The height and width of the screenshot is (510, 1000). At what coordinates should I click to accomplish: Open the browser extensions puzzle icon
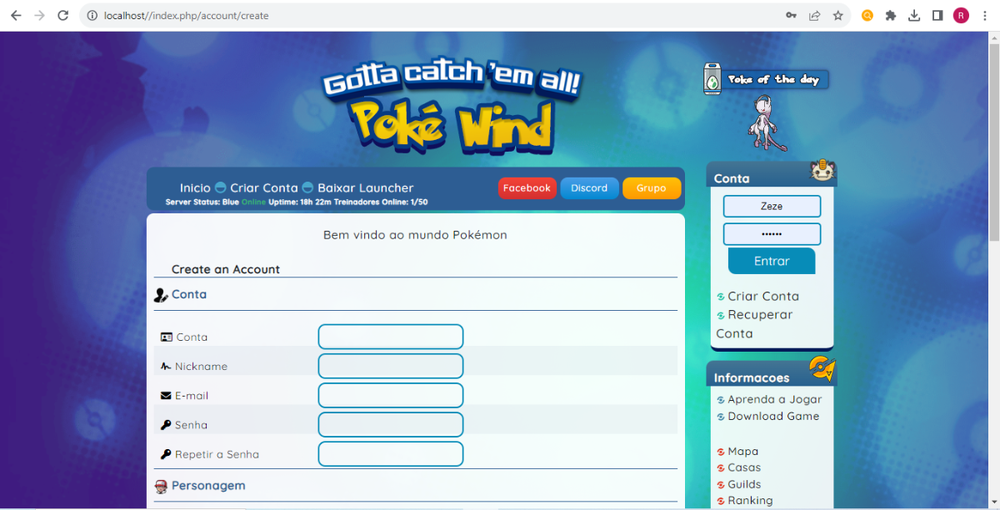(890, 16)
